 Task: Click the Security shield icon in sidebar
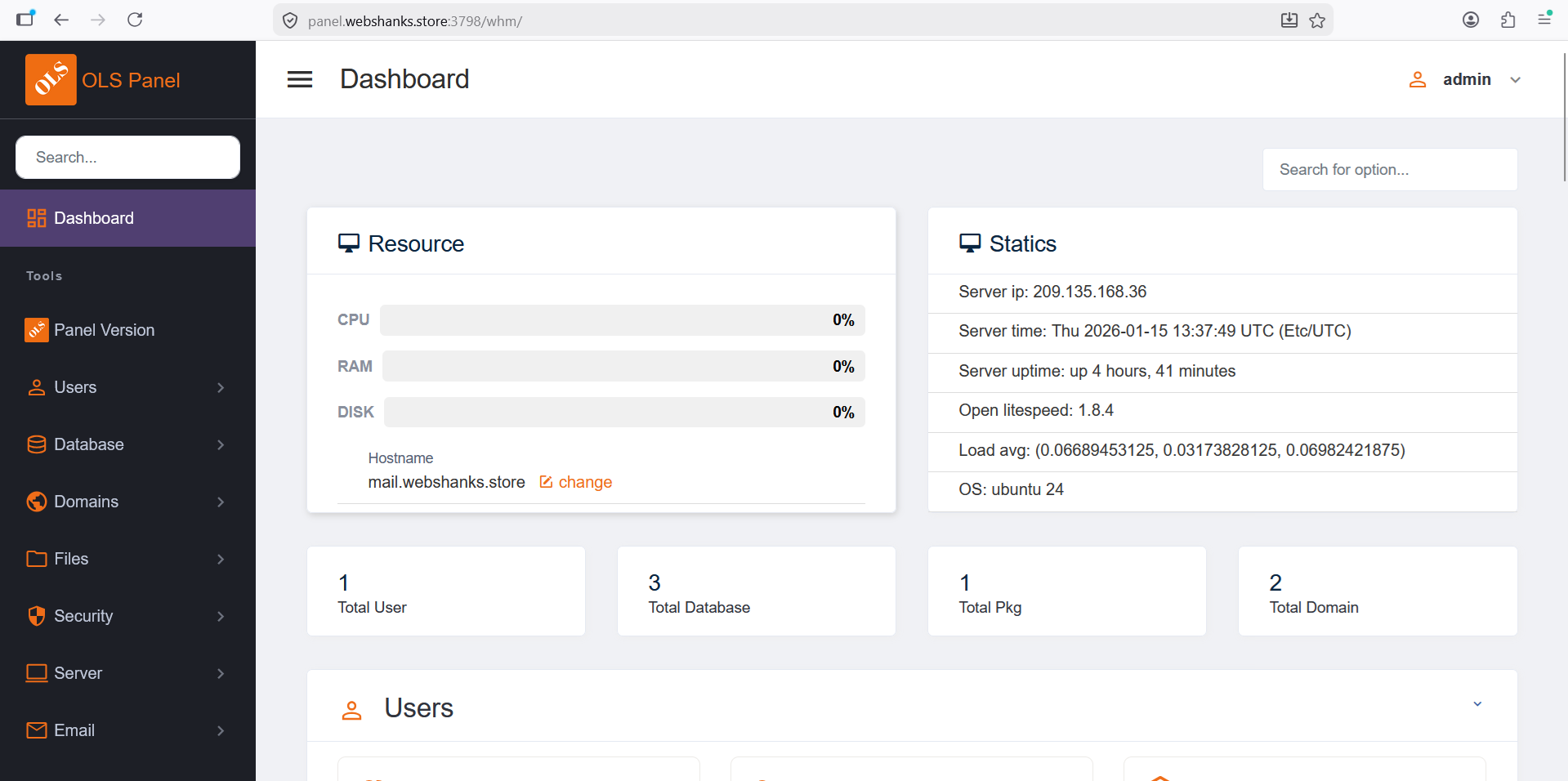pyautogui.click(x=37, y=616)
